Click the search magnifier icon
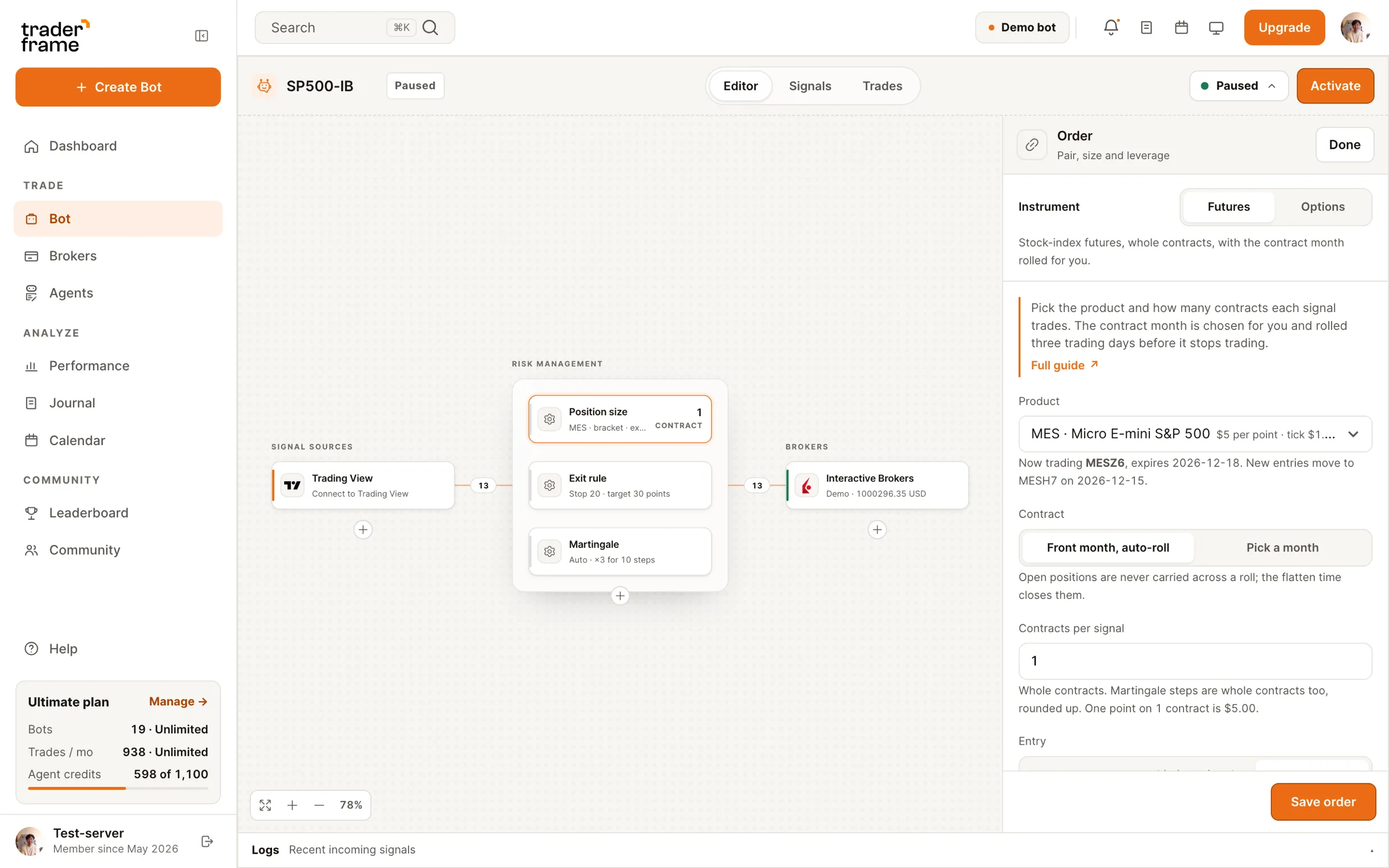 [x=430, y=27]
